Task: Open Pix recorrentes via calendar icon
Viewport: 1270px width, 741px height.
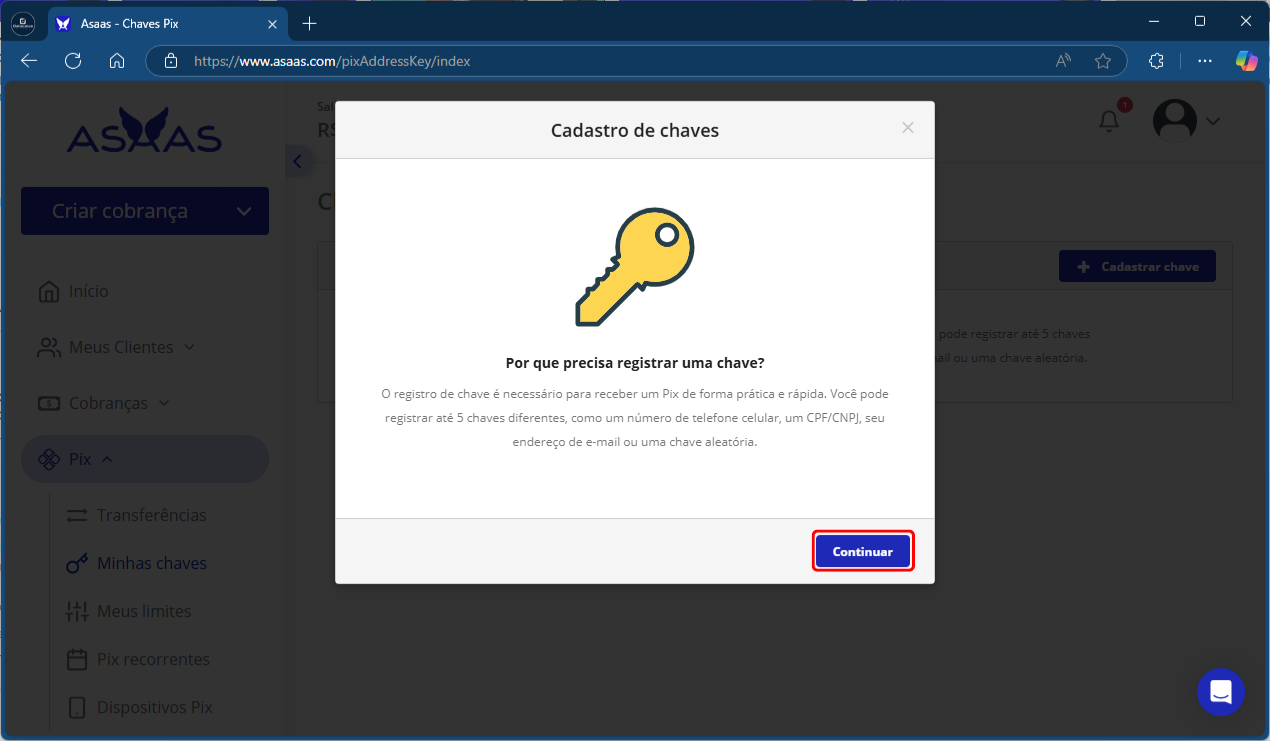Action: tap(77, 658)
